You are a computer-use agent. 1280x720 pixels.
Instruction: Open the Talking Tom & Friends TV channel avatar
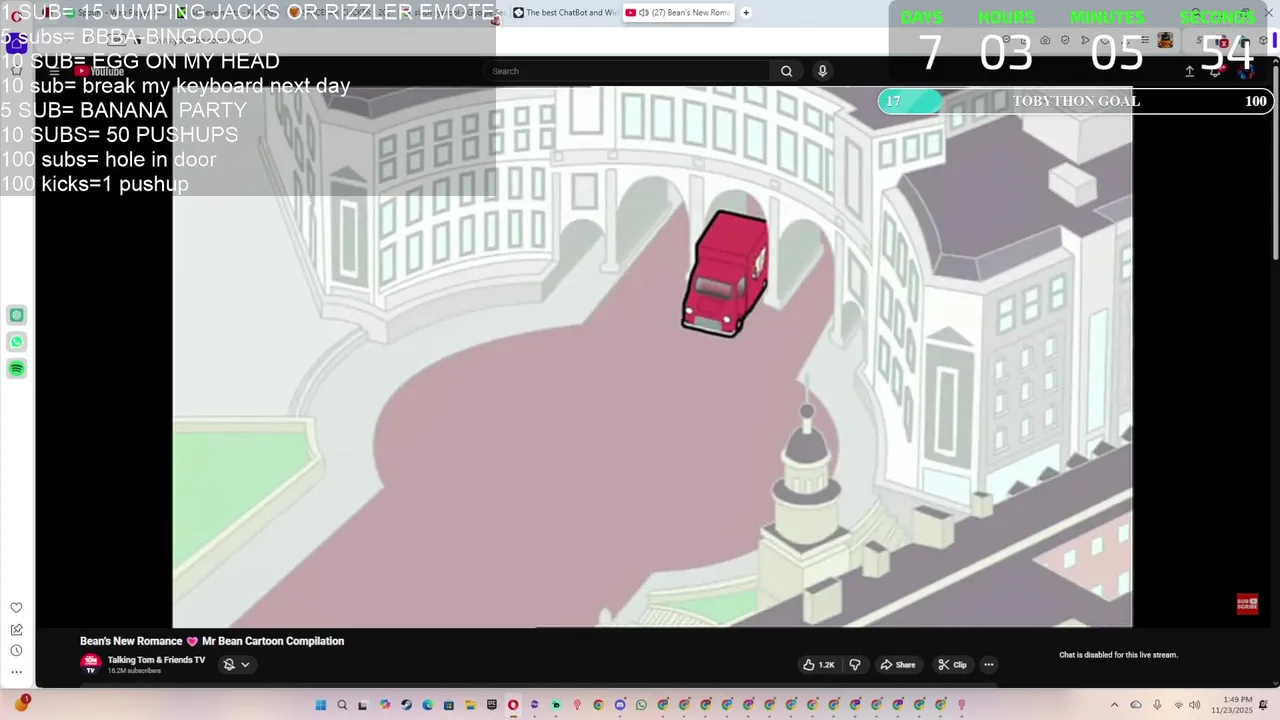point(90,663)
